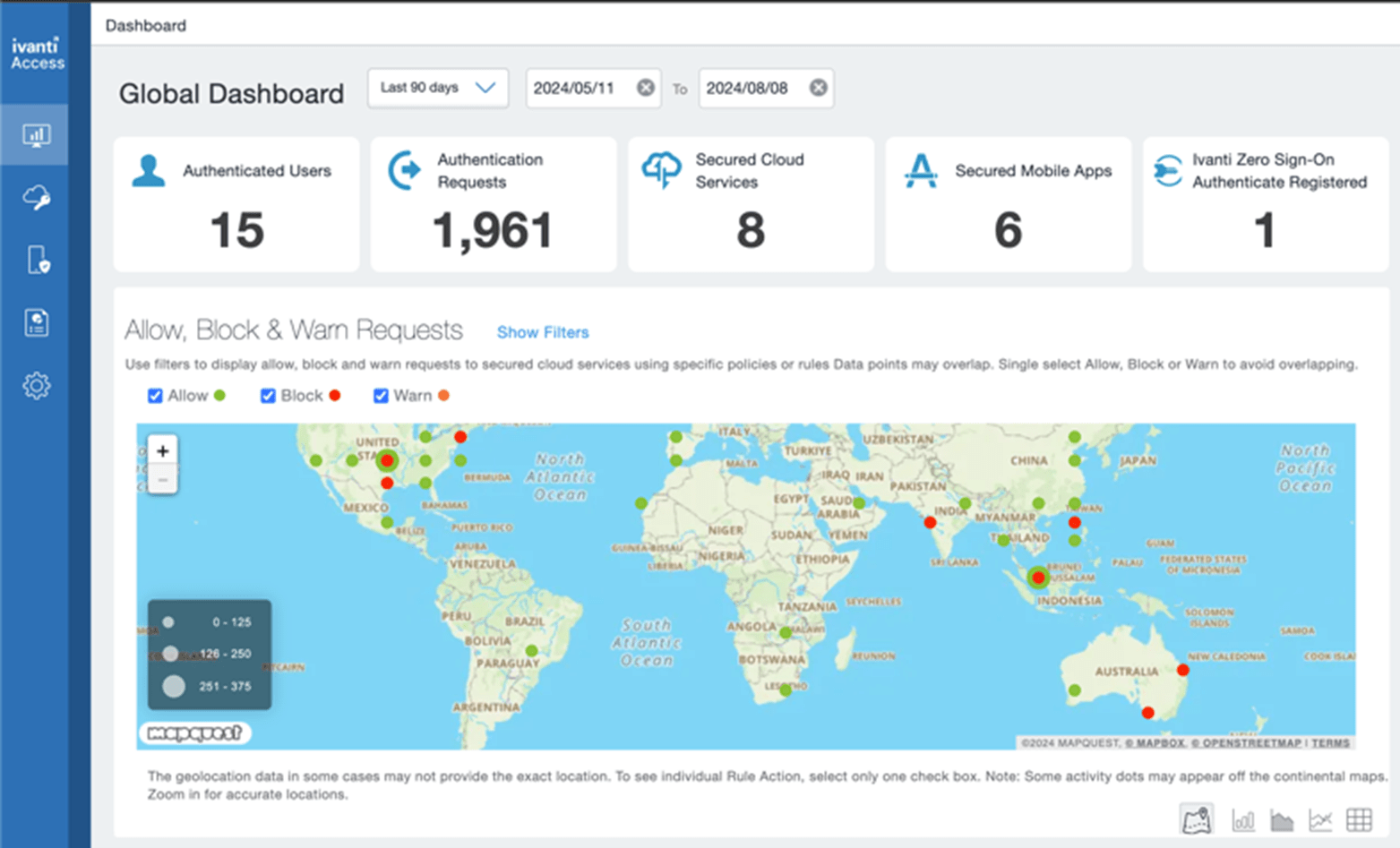Click the large red dot over Indonesia
The image size is (1400, 848).
1038,578
